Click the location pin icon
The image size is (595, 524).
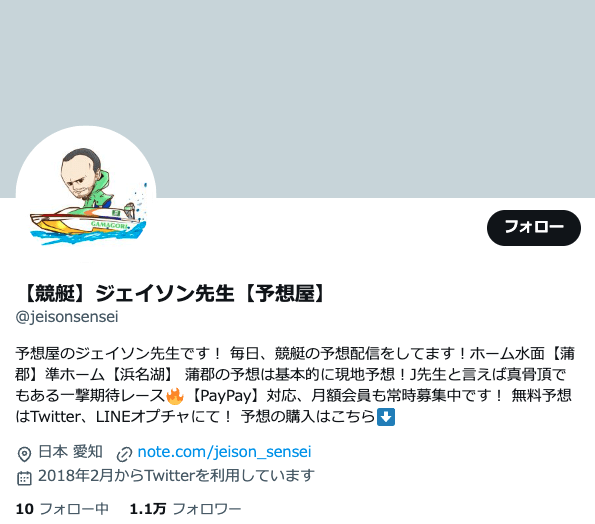[x=24, y=454]
